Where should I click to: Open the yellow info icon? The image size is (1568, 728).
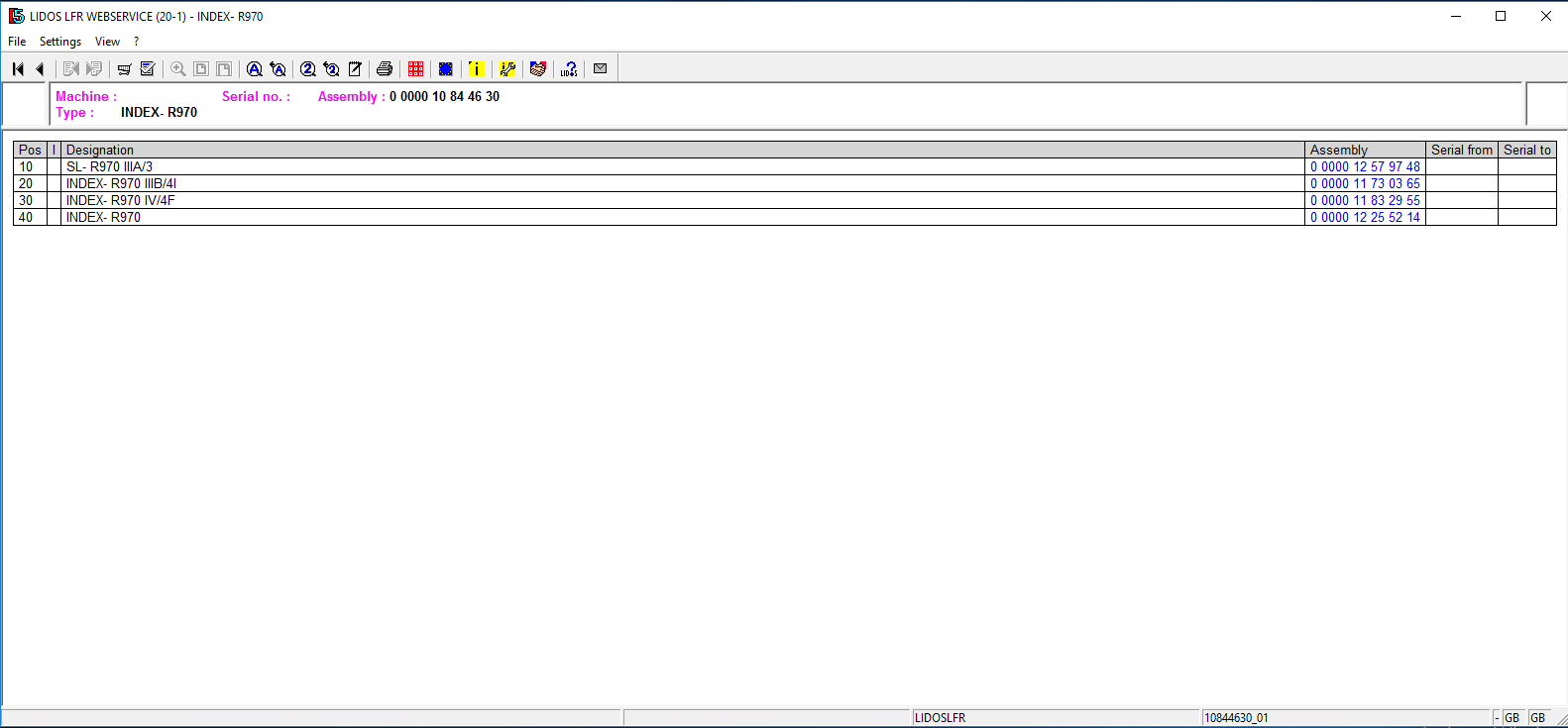(x=477, y=69)
